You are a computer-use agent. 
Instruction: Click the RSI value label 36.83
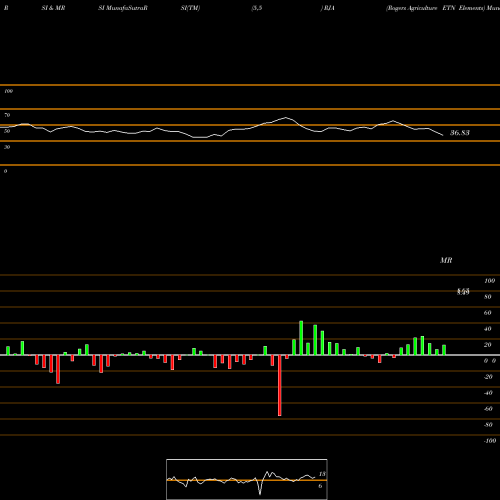460,133
